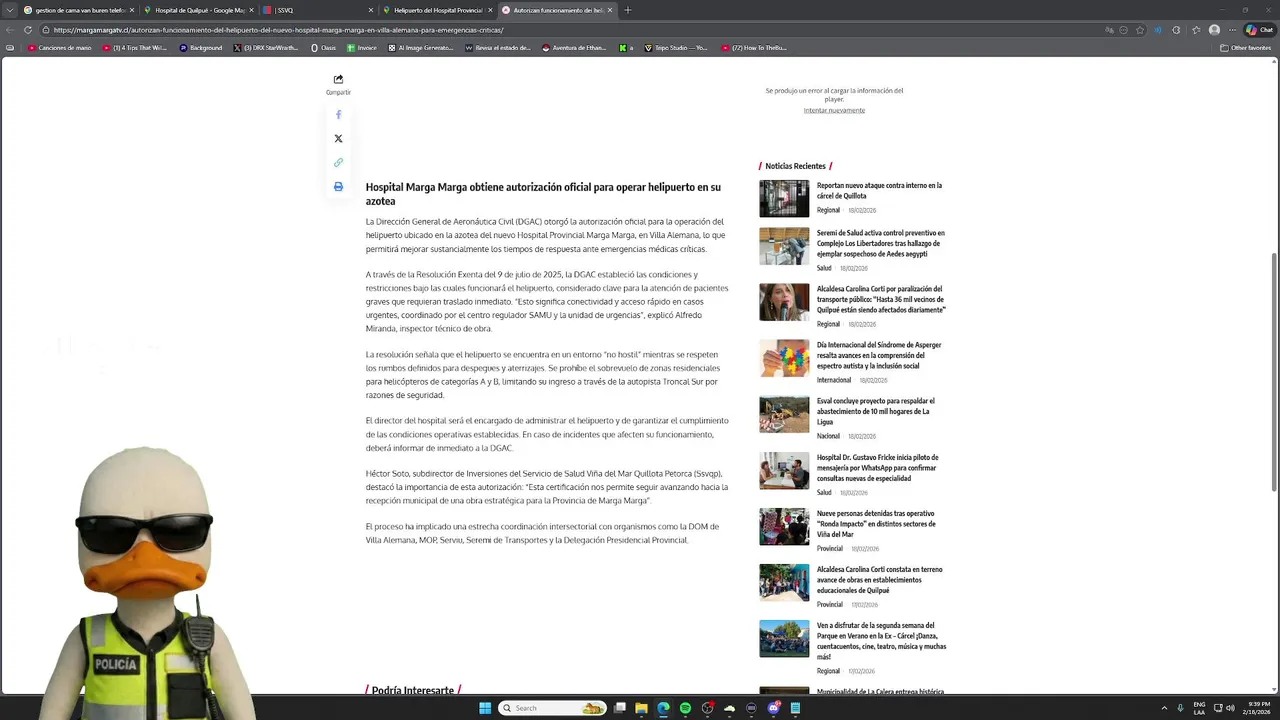Viewport: 1280px width, 720px height.
Task: Share article on Facebook icon
Action: click(338, 115)
